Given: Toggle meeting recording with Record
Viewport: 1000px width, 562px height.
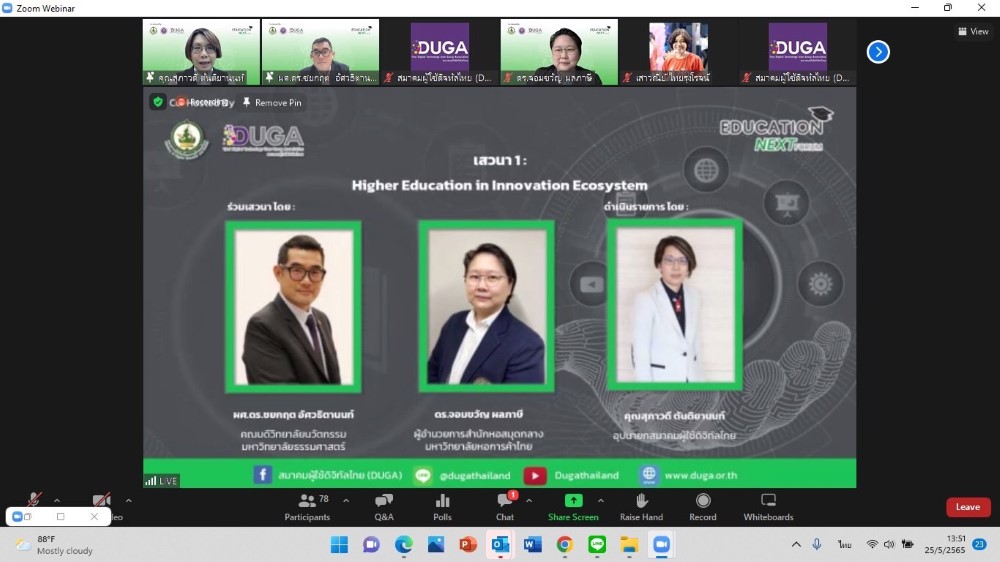Looking at the screenshot, I should (x=703, y=506).
